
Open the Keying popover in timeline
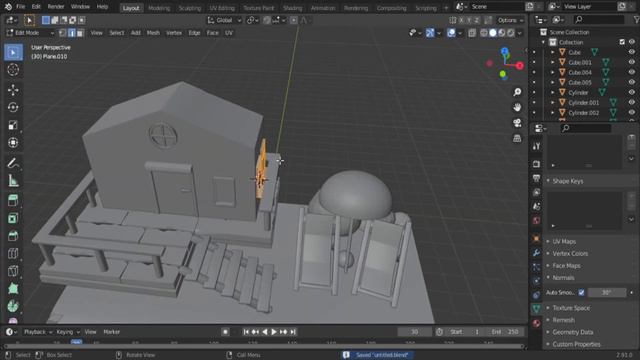(x=67, y=332)
